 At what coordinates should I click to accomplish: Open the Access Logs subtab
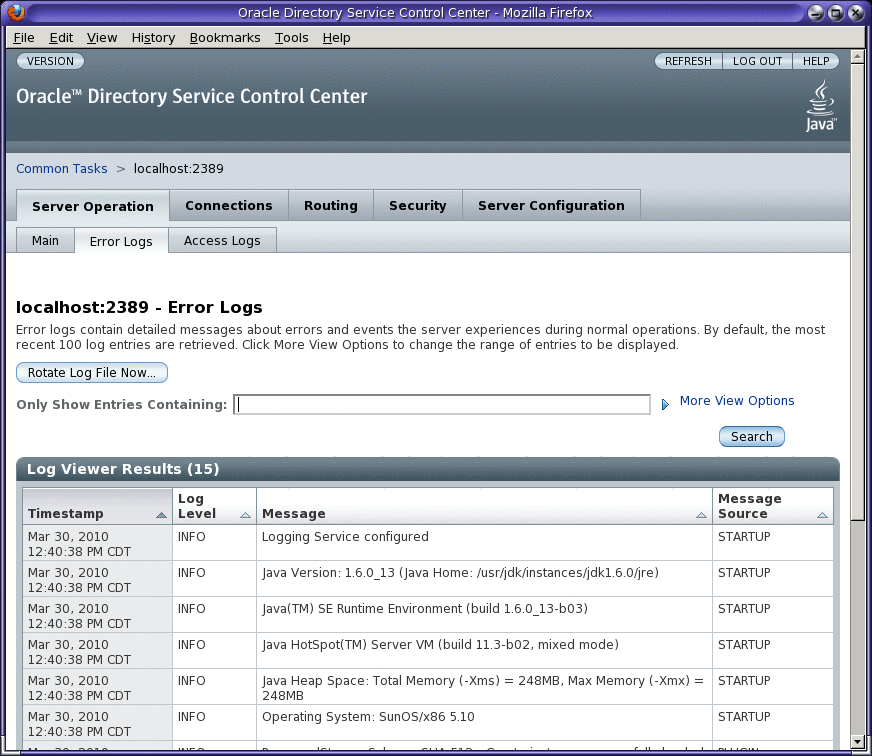point(221,240)
